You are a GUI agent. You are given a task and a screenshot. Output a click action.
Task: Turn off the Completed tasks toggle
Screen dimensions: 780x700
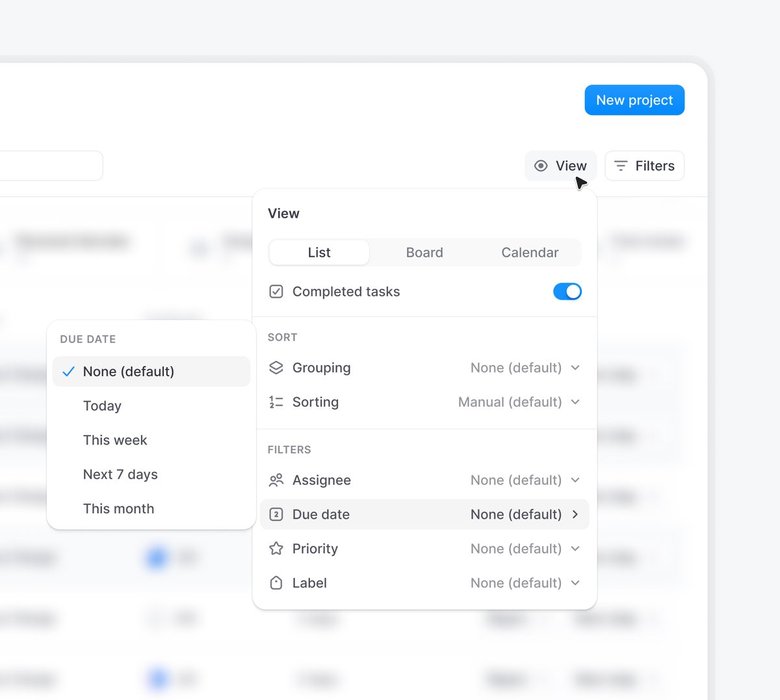coord(567,292)
